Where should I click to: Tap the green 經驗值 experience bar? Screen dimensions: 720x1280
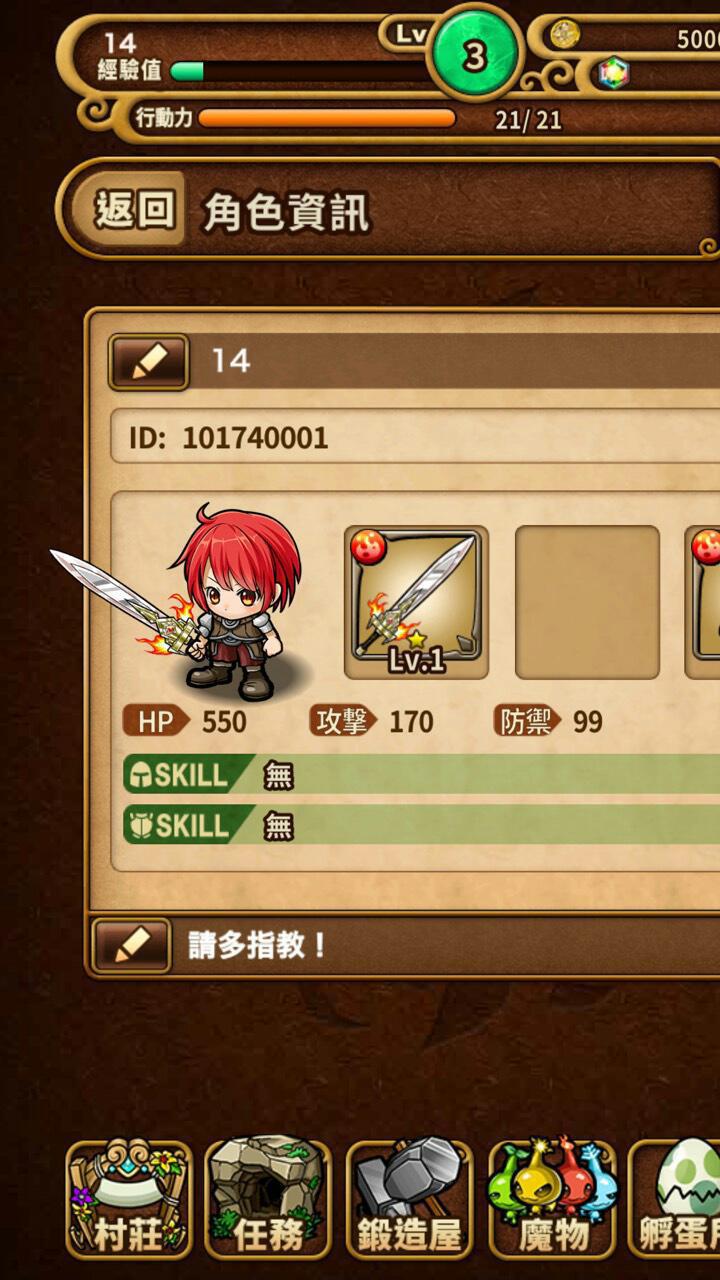pos(300,71)
